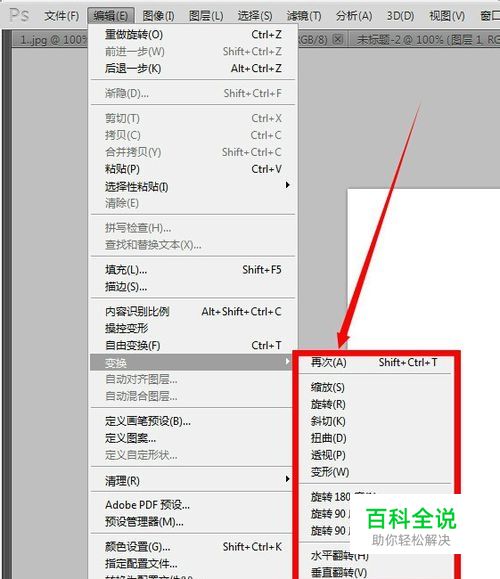
Task: Select 变形(W) warp transform
Action: coord(375,472)
